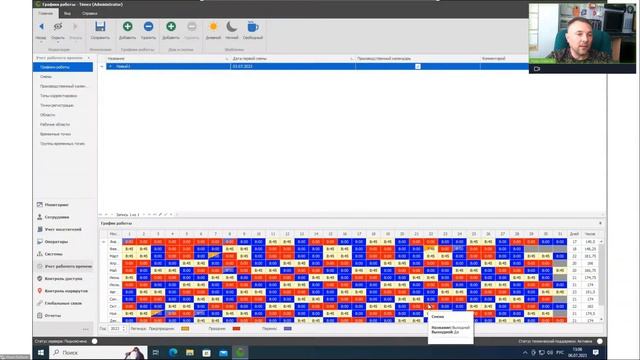Expand the Новый1 schedule row plus sign
Screen dimensions: 640x360
(x=110, y=66)
